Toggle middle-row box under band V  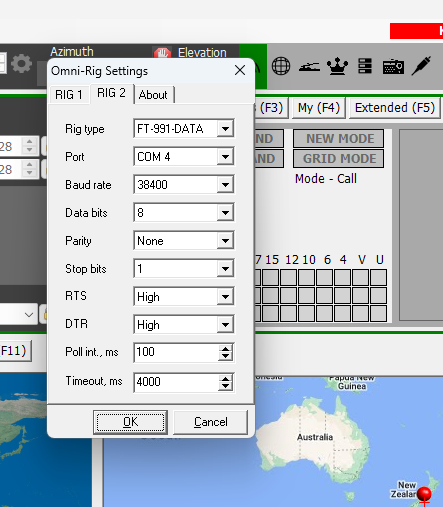pos(360,295)
